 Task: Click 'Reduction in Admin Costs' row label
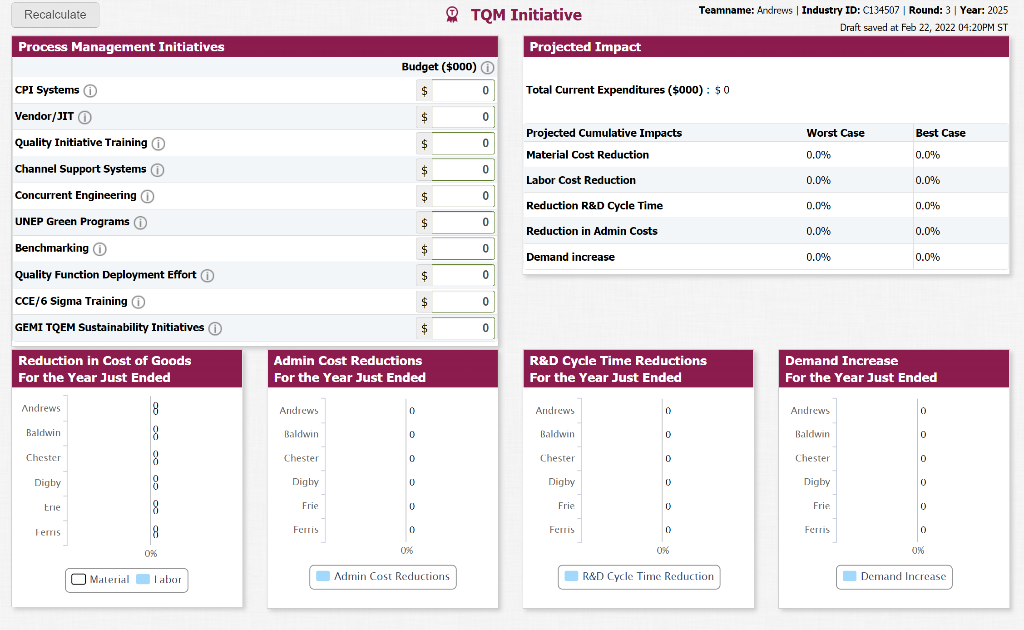pos(592,231)
